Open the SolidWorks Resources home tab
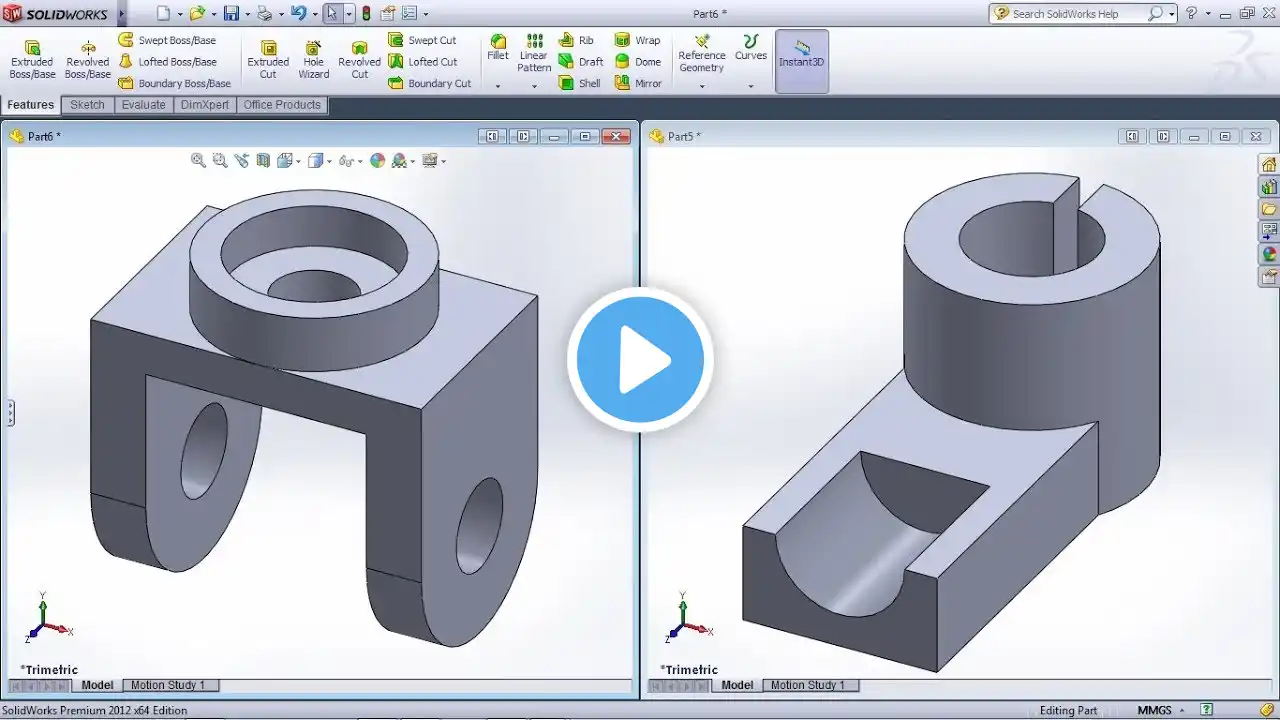The width and height of the screenshot is (1280, 720). [1269, 165]
